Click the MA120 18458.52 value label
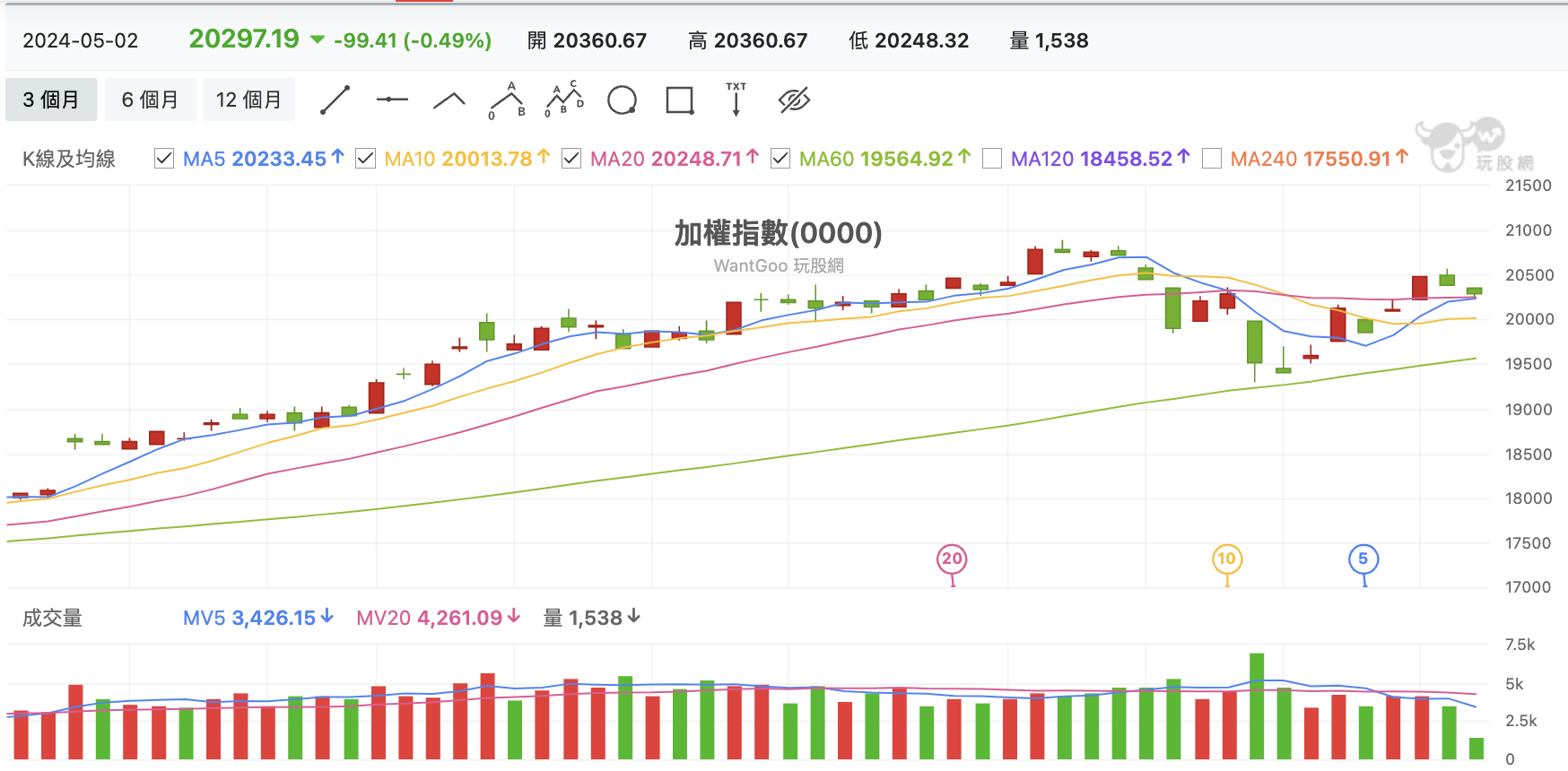Image resolution: width=1568 pixels, height=771 pixels. click(x=1100, y=159)
